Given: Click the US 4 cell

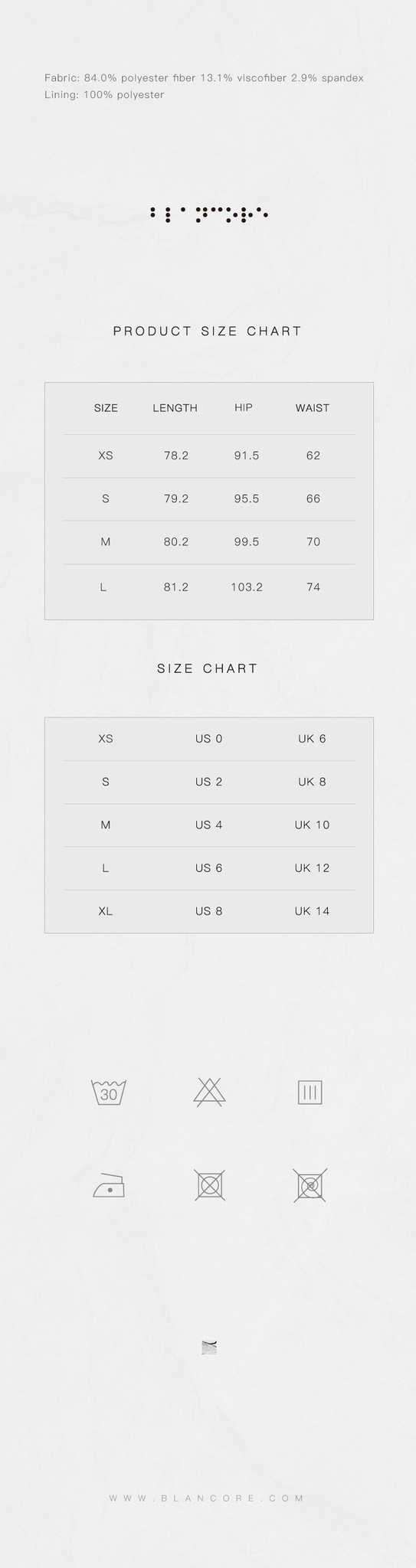Looking at the screenshot, I should [x=208, y=825].
